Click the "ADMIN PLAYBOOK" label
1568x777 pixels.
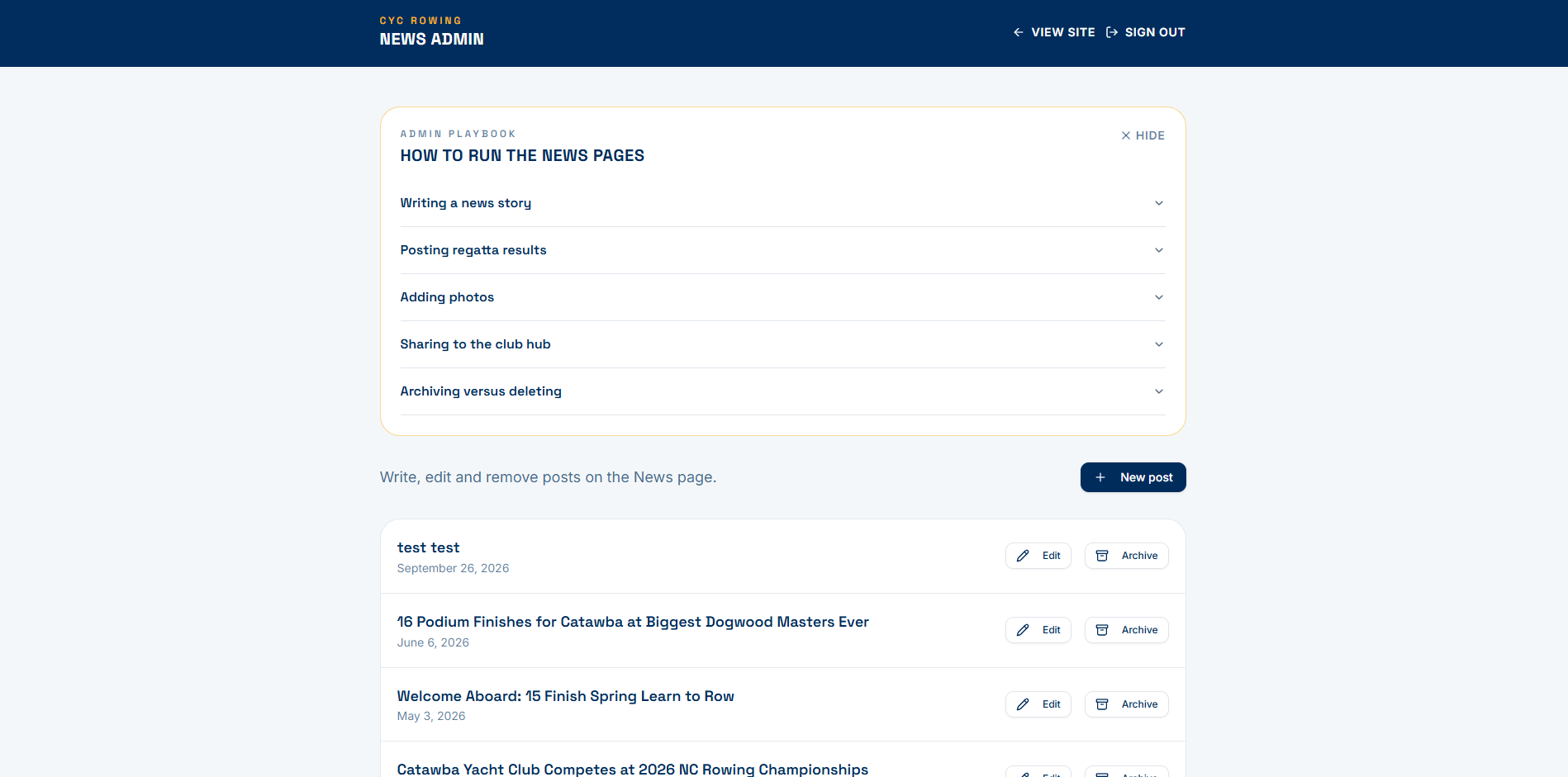pyautogui.click(x=459, y=134)
